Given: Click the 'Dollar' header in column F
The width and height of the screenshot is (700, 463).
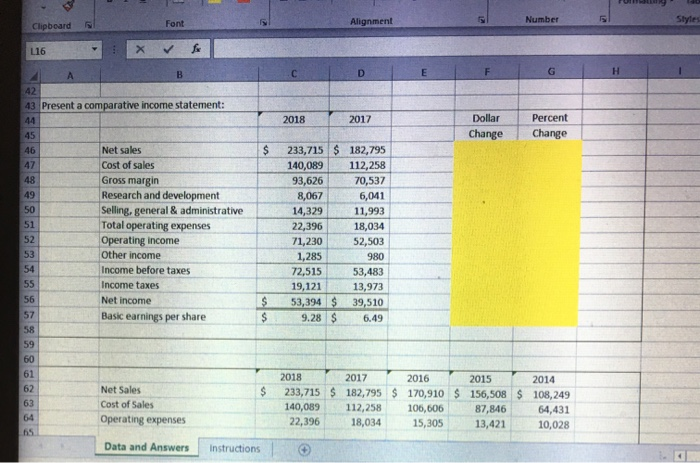Looking at the screenshot, I should 486,118.
